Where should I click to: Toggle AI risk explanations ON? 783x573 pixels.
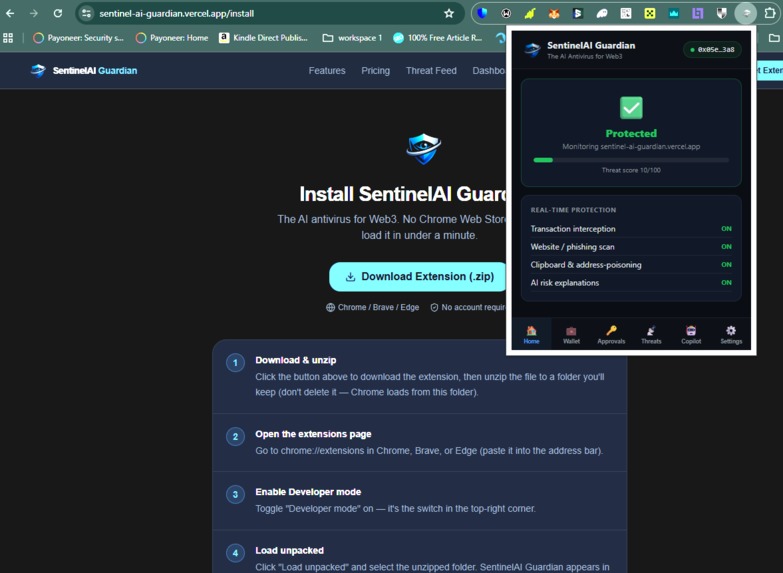click(726, 283)
